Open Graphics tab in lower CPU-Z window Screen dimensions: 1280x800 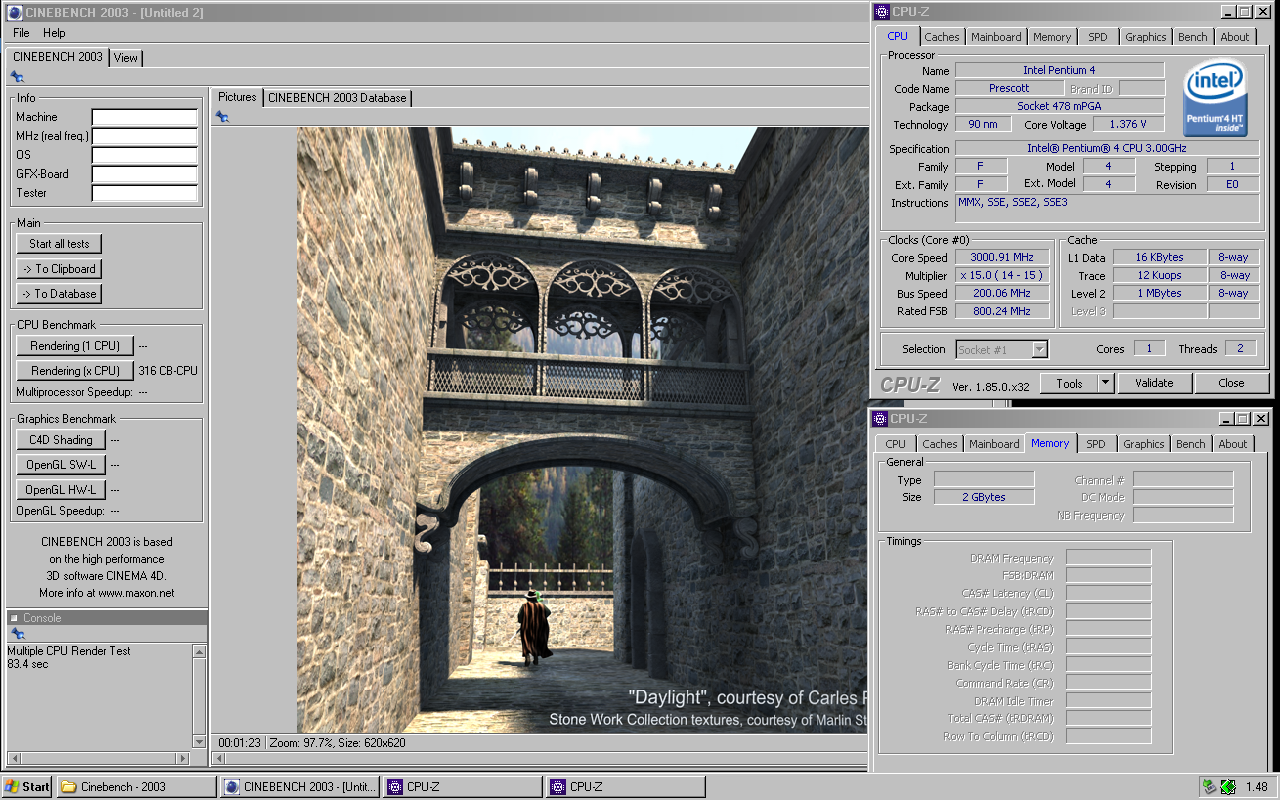click(x=1143, y=444)
